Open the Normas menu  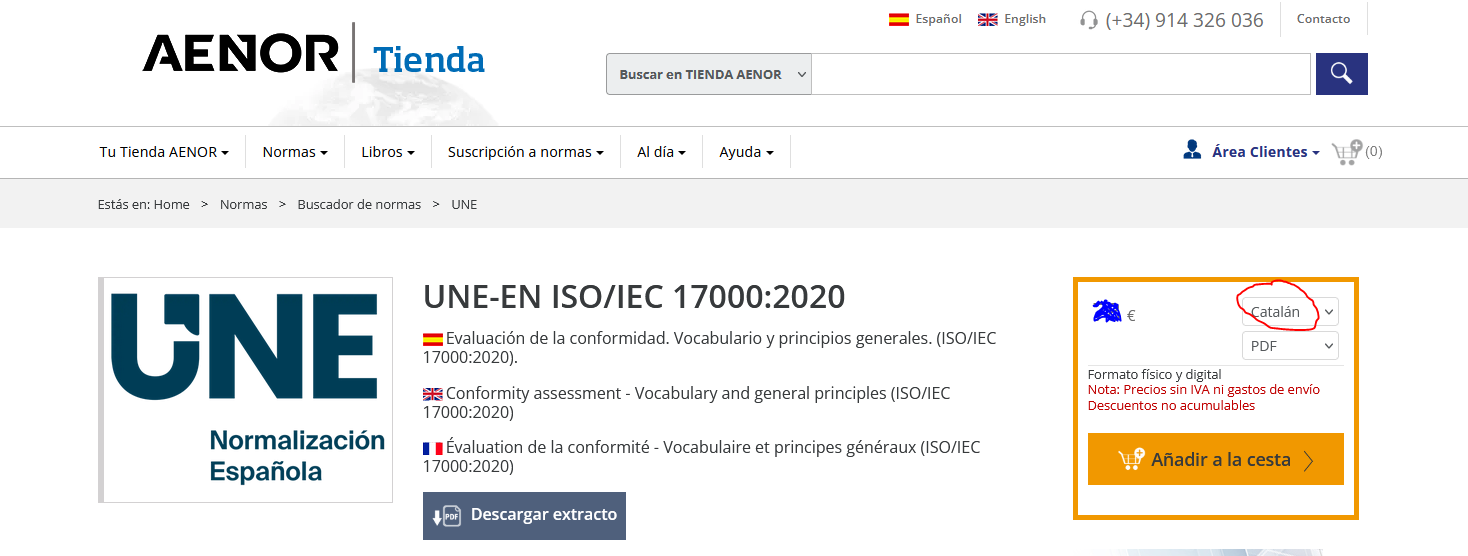(295, 152)
